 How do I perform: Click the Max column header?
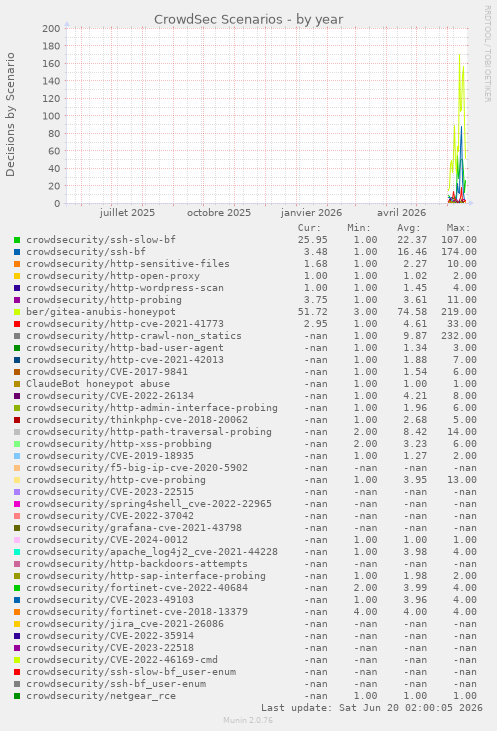tap(458, 228)
